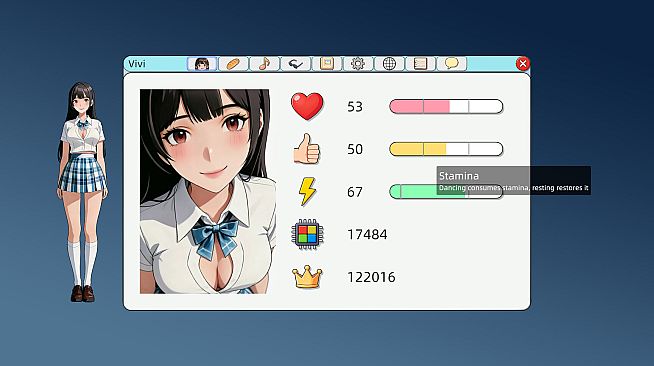Viewport: 654px width, 366px height.
Task: Click the standing Vivi character on desktop
Action: [x=83, y=192]
